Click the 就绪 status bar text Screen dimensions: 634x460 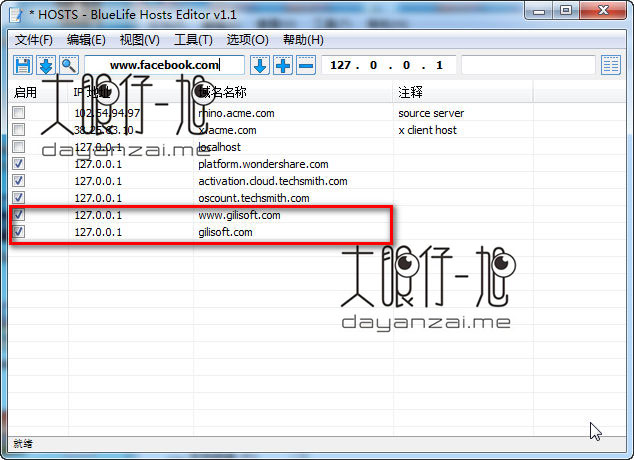(23, 444)
